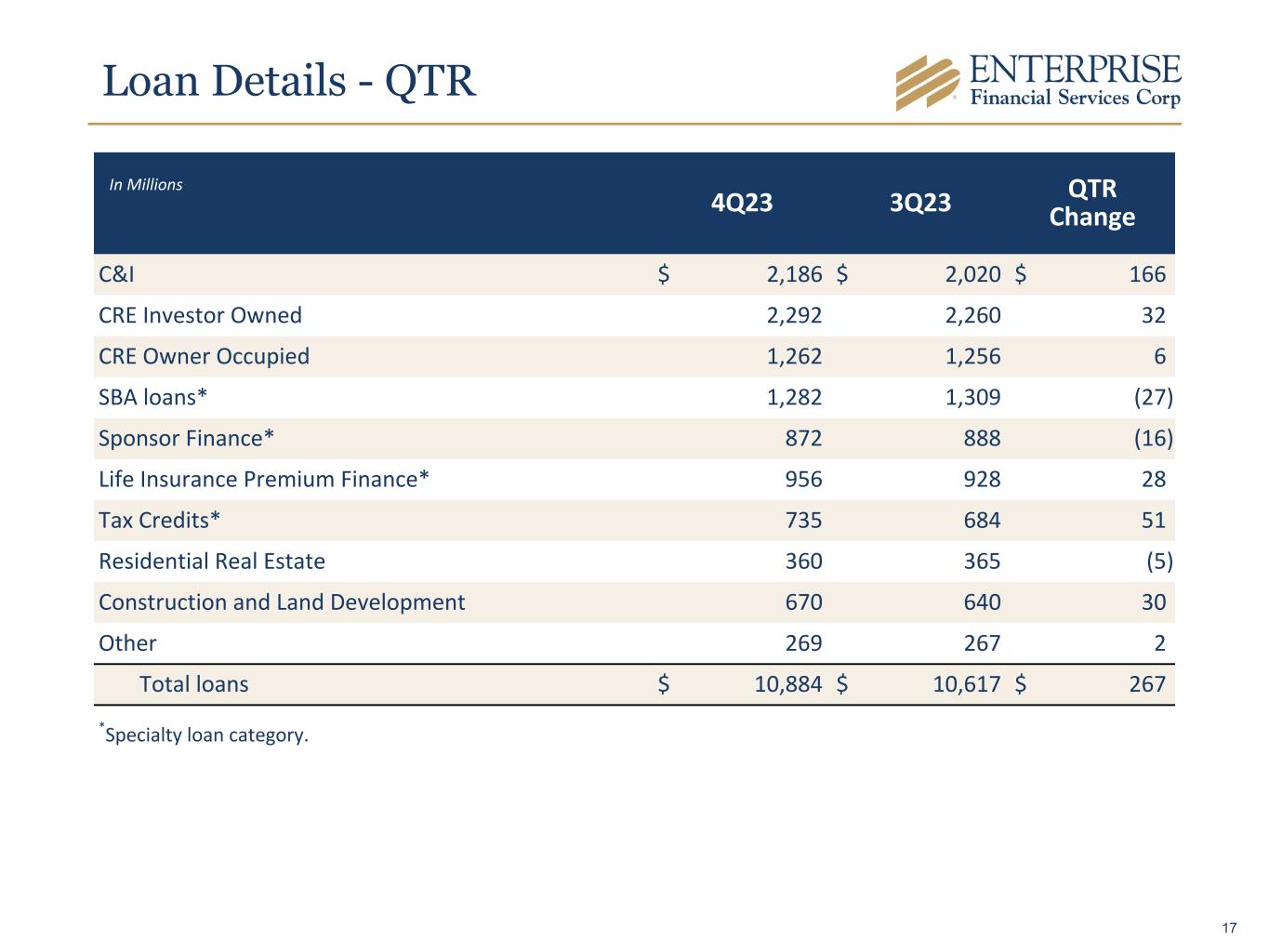This screenshot has height=952, width=1269.
Task: Select the Loan Details - QTR title
Action: (289, 80)
